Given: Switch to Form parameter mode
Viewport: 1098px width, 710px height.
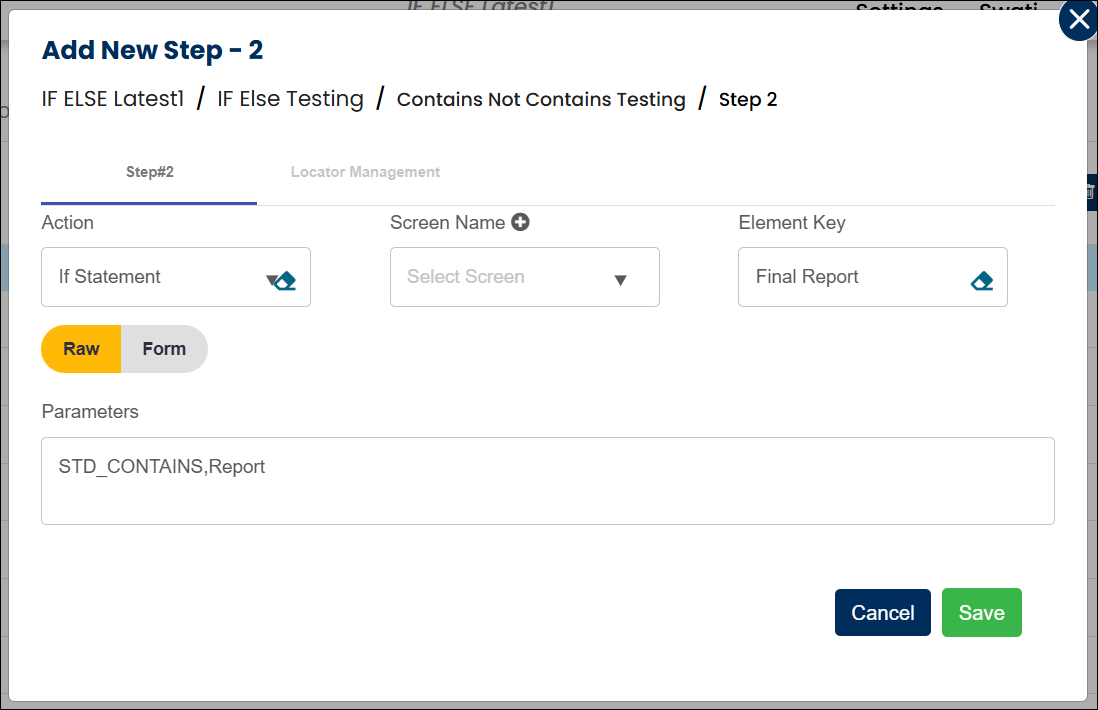Looking at the screenshot, I should coord(164,349).
